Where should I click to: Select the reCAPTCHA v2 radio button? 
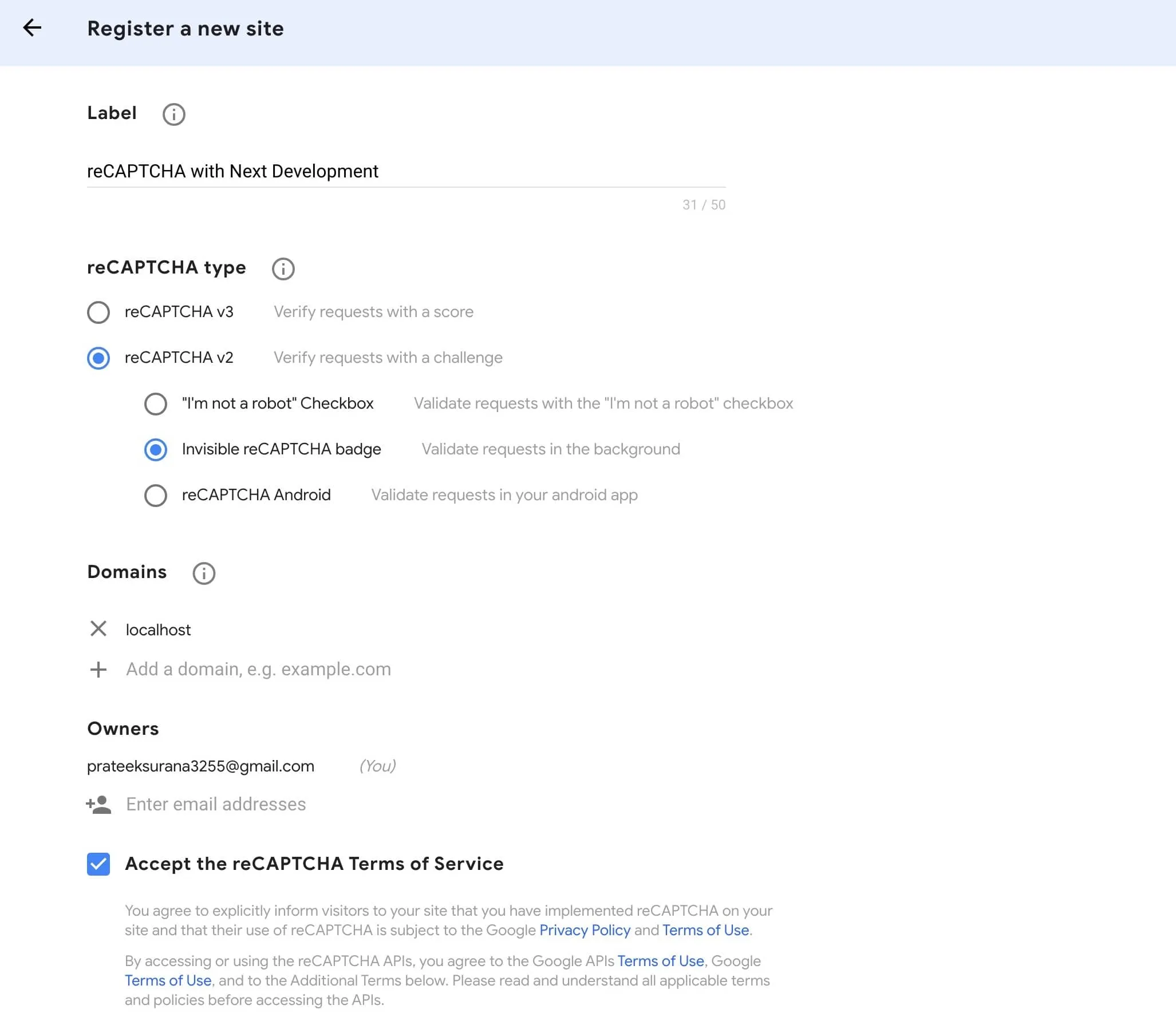coord(98,358)
